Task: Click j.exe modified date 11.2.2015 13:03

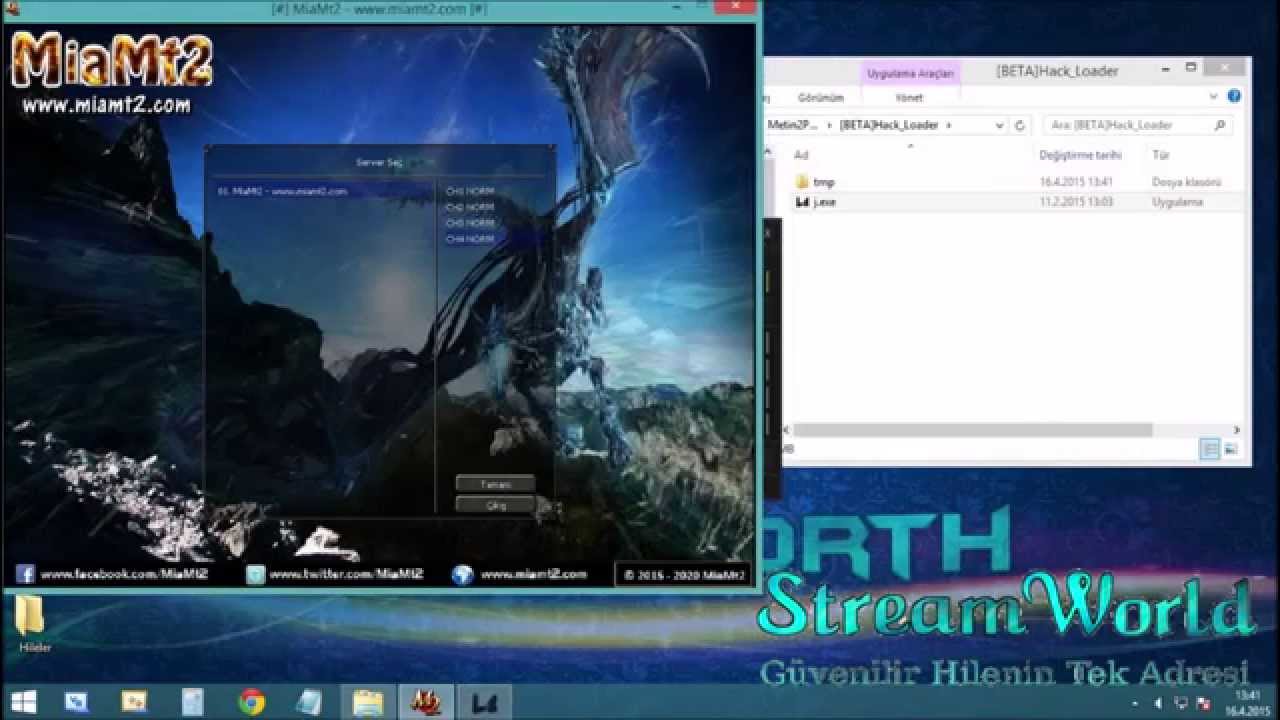Action: 1075,202
